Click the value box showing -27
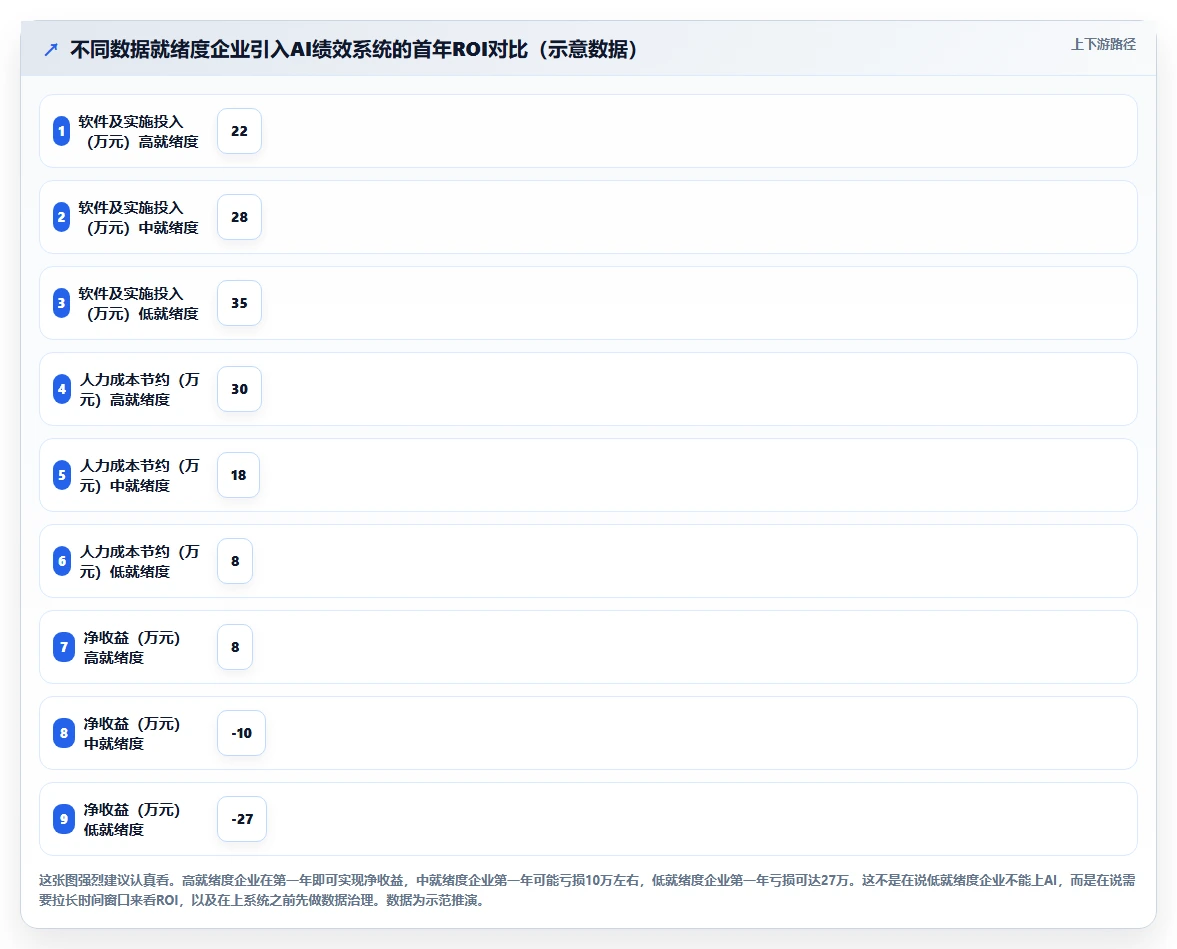This screenshot has width=1177, height=949. point(242,819)
